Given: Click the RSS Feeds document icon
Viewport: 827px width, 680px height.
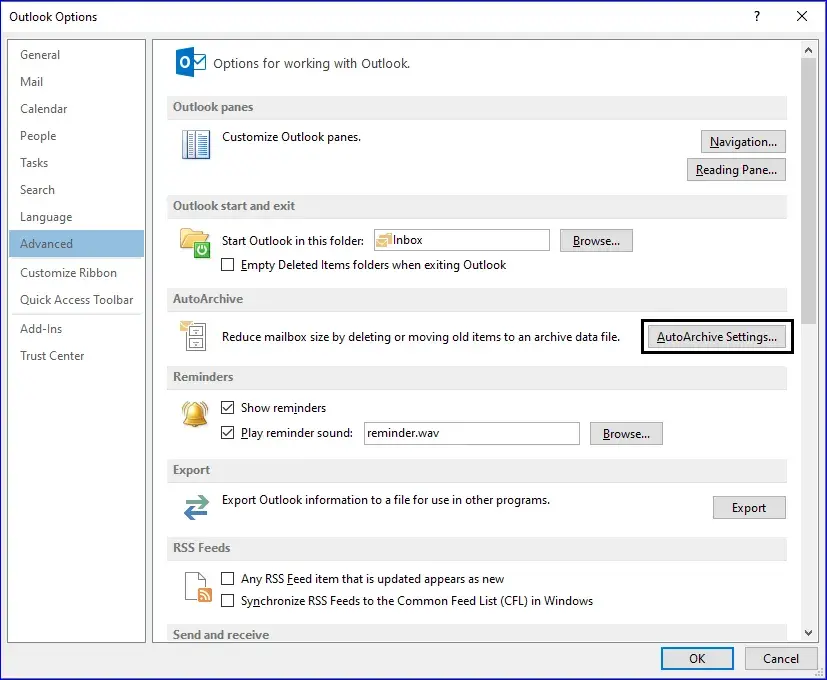Looking at the screenshot, I should tap(196, 587).
